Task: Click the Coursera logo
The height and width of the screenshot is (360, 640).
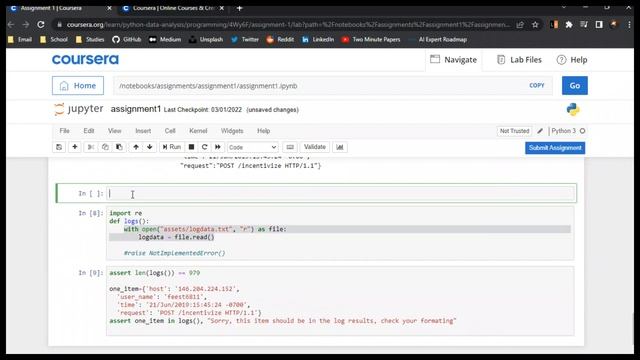Action: point(85,60)
